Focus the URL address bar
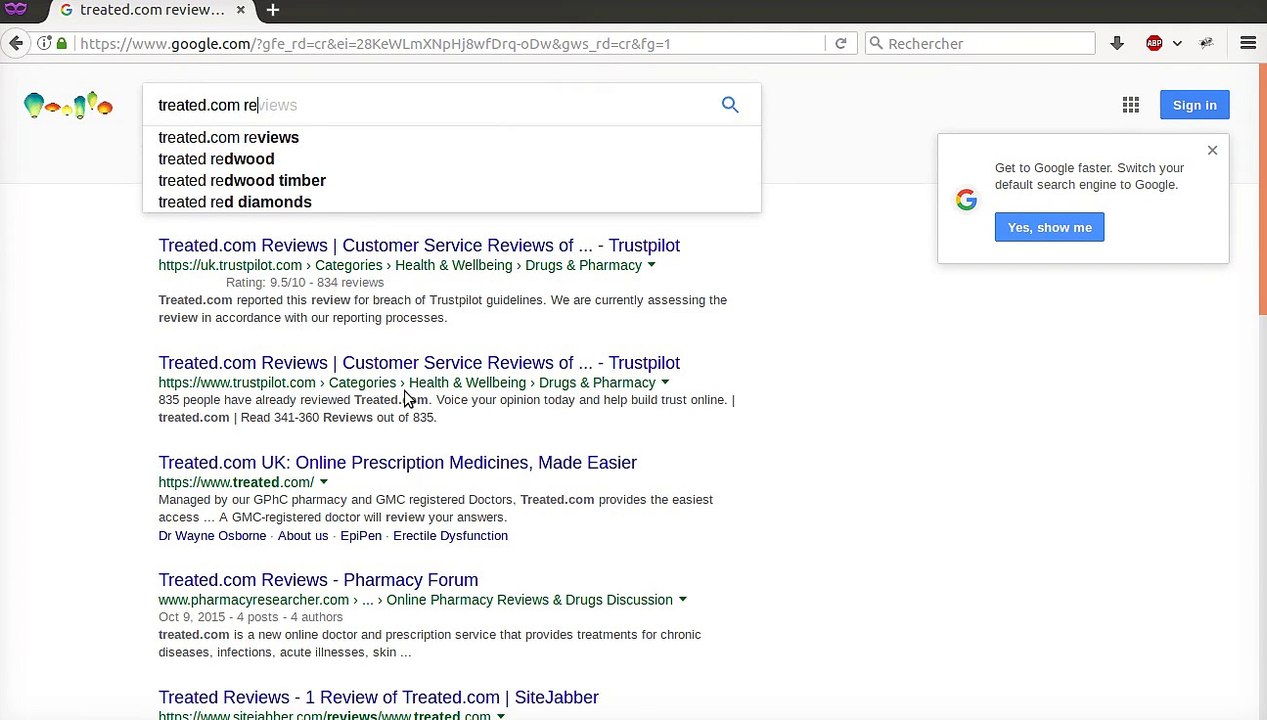This screenshot has height=720, width=1267. pyautogui.click(x=450, y=43)
